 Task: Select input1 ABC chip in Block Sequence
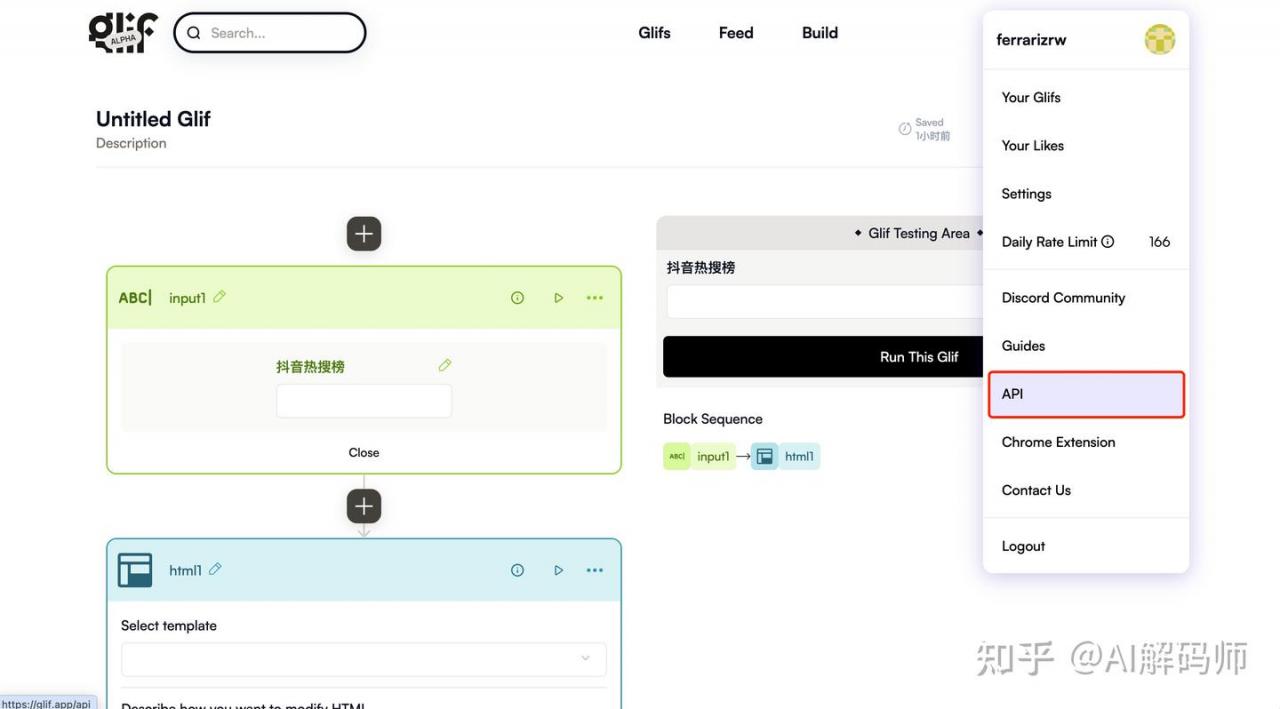pyautogui.click(x=699, y=457)
